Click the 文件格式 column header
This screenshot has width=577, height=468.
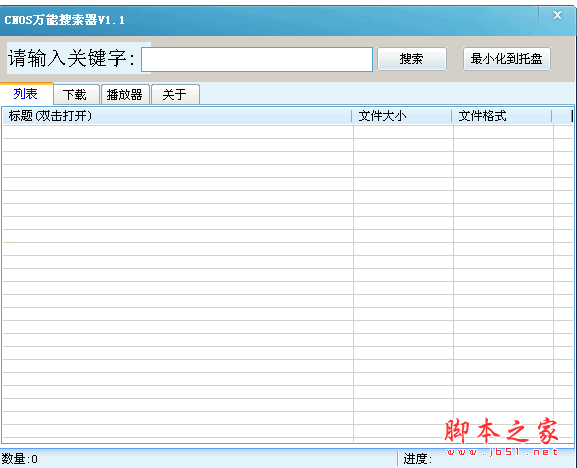point(502,116)
